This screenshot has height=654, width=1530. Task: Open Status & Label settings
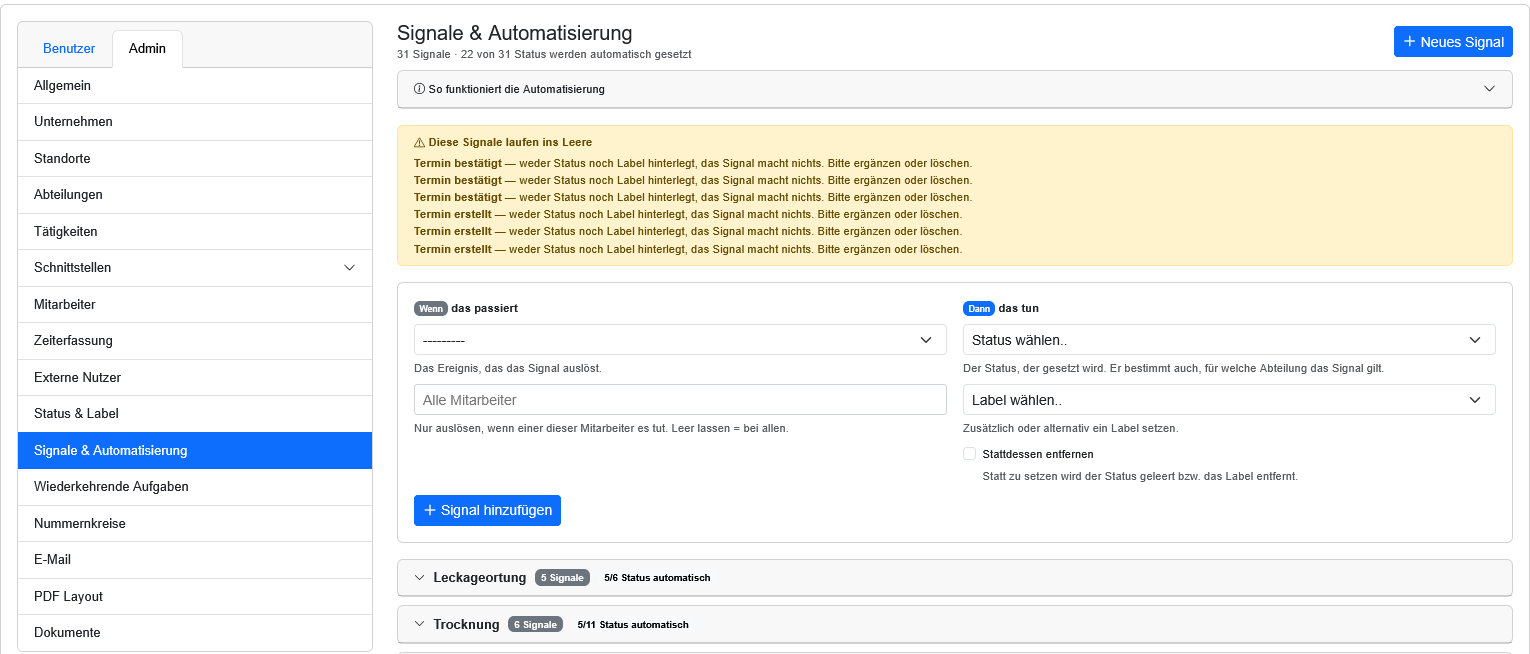(x=195, y=414)
